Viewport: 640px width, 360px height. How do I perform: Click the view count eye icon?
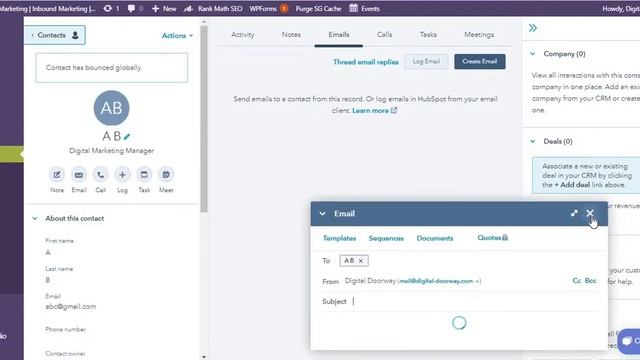[111, 8]
